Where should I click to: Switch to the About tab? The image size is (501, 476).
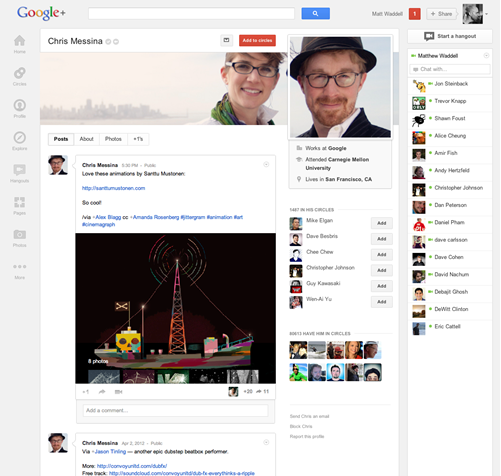click(86, 139)
